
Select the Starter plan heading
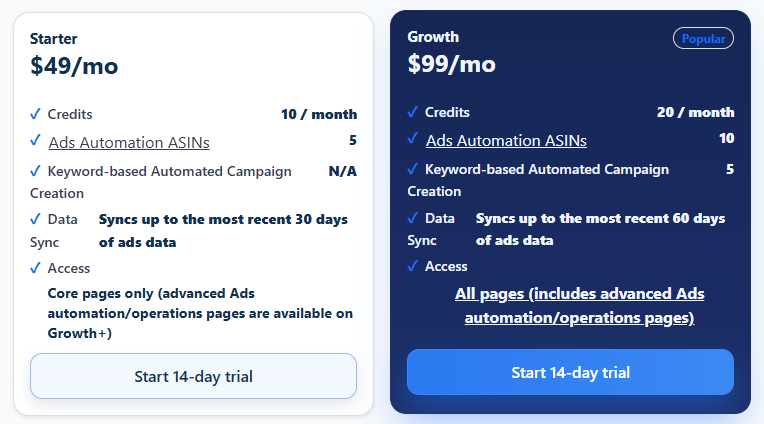pyautogui.click(x=53, y=39)
